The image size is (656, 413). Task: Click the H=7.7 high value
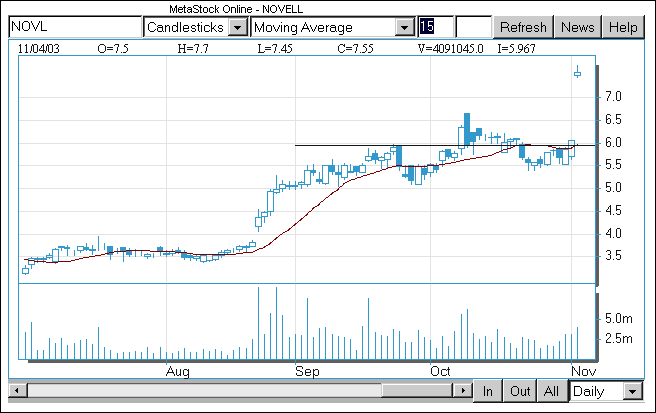click(193, 49)
